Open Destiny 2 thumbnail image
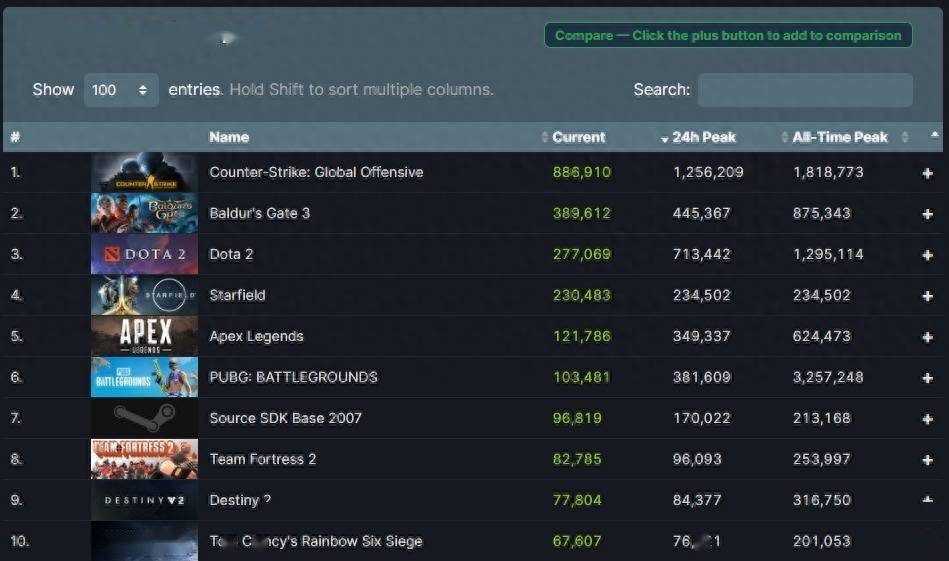Image resolution: width=949 pixels, height=561 pixels. [144, 500]
